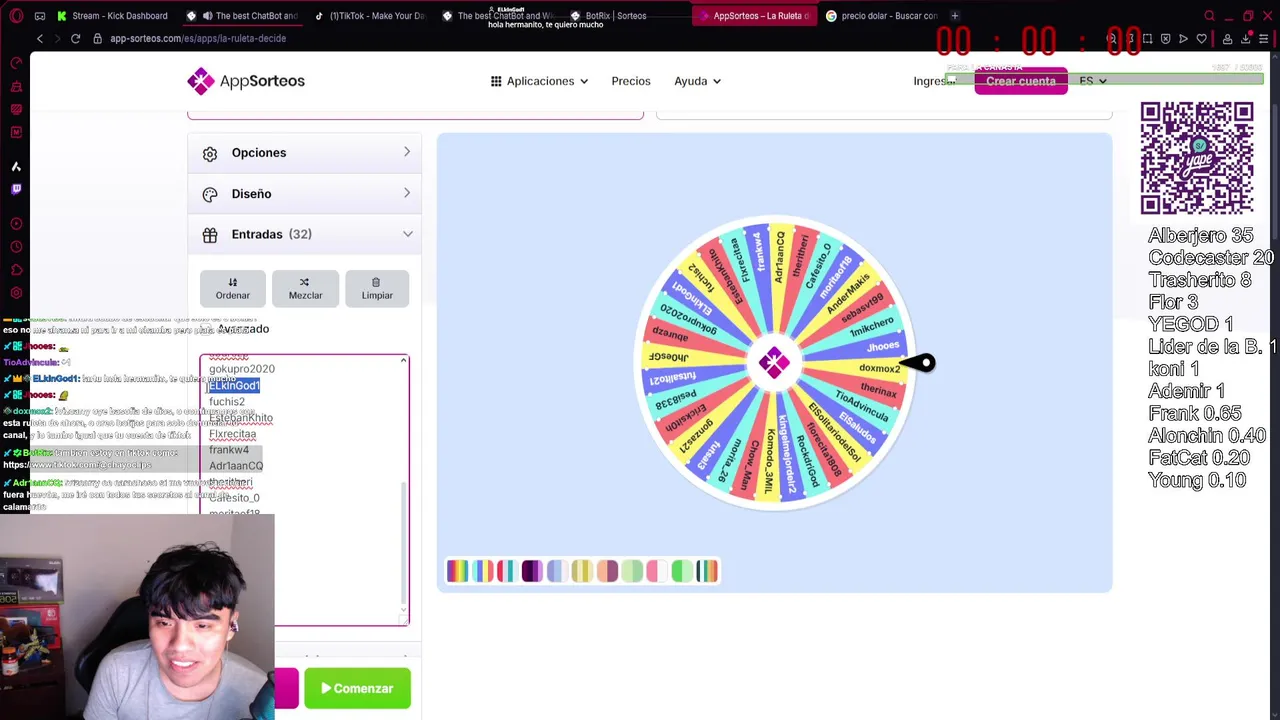Click the Yape QR code image

click(x=1197, y=158)
